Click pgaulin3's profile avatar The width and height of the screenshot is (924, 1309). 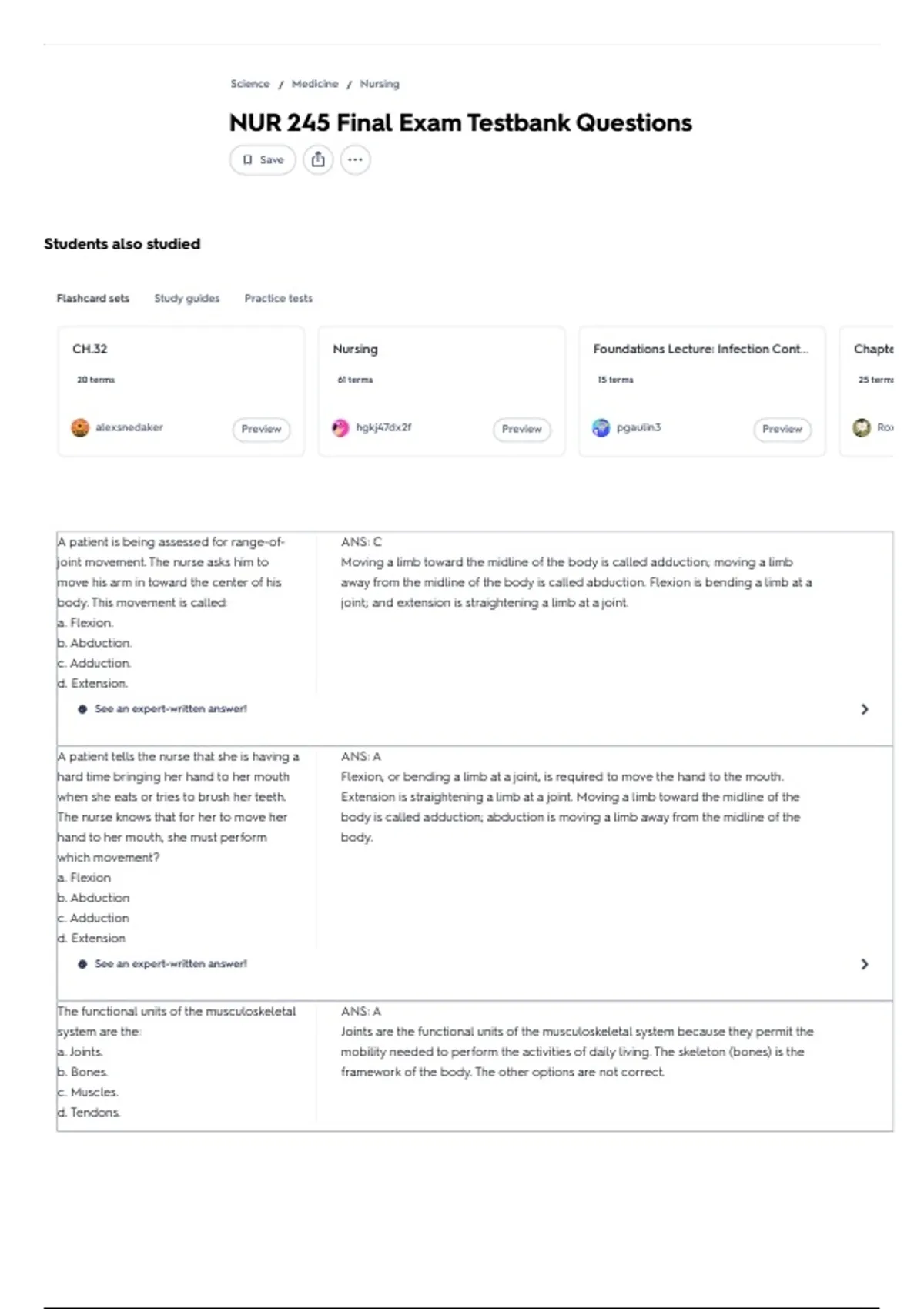click(x=601, y=427)
